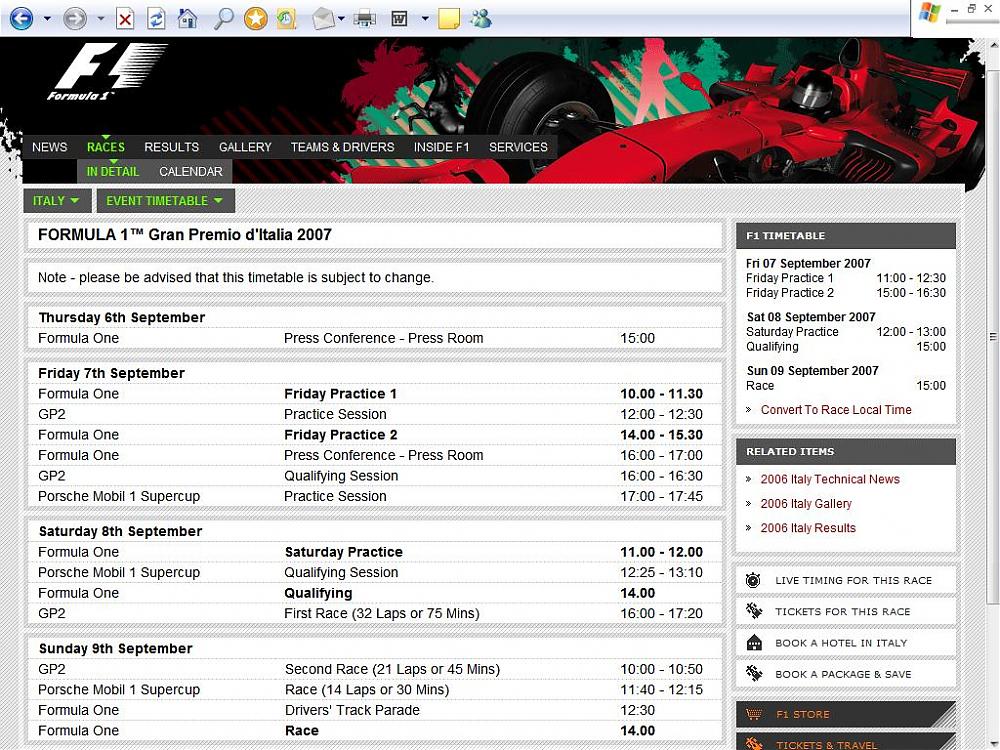Viewport: 1000px width, 750px height.
Task: Open the Back button history arrow
Action: 47,18
